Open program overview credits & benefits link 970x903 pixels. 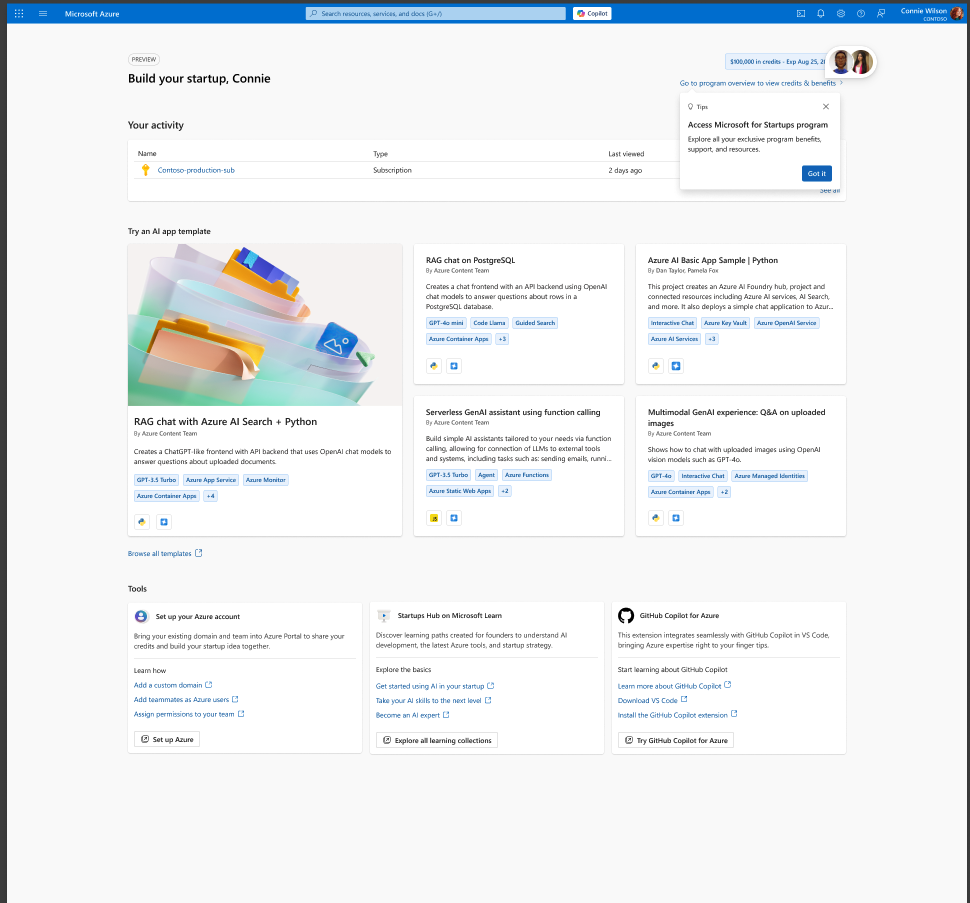click(761, 83)
